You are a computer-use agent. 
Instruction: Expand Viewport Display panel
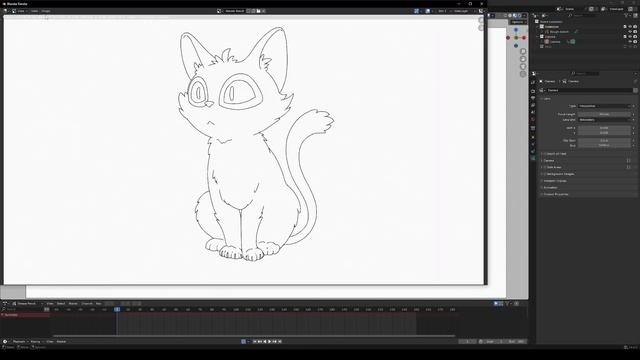(x=555, y=181)
